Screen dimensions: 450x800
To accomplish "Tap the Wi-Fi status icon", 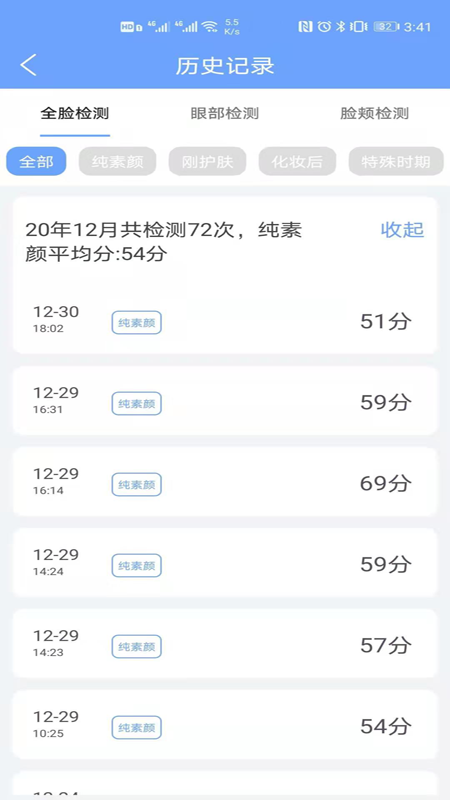I will click(x=209, y=27).
